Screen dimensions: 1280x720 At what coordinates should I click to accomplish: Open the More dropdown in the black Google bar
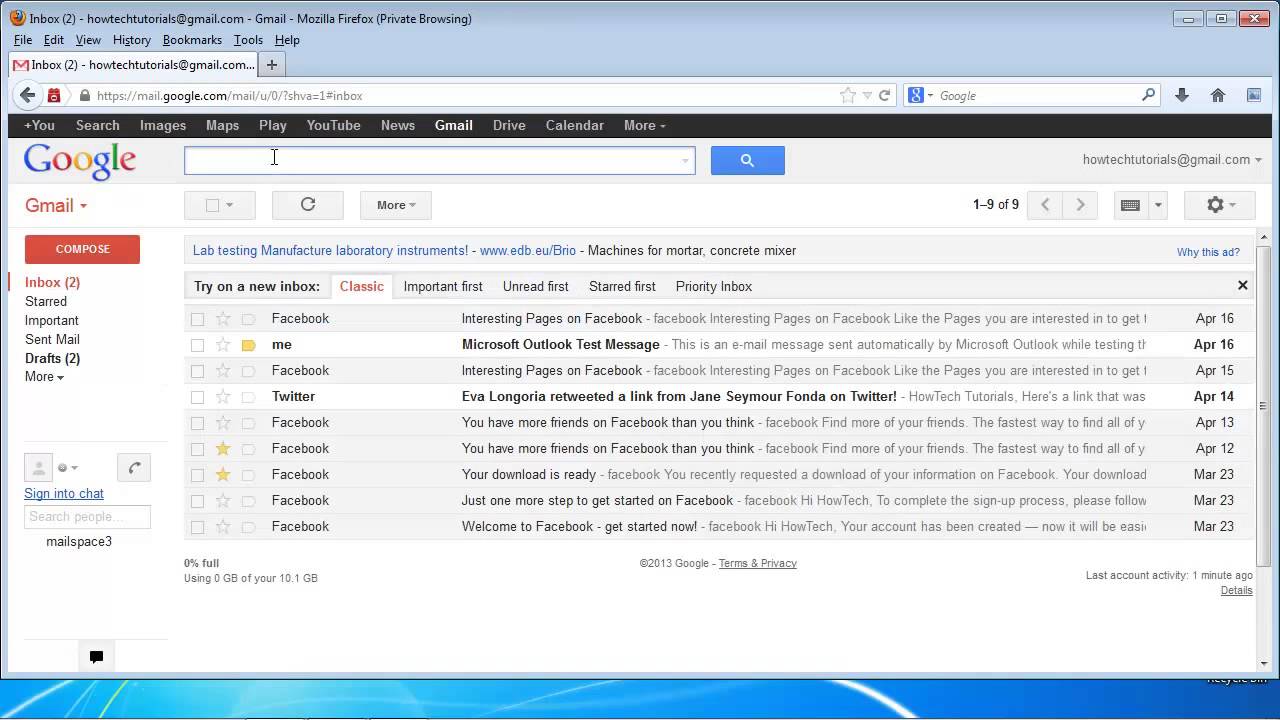[644, 125]
